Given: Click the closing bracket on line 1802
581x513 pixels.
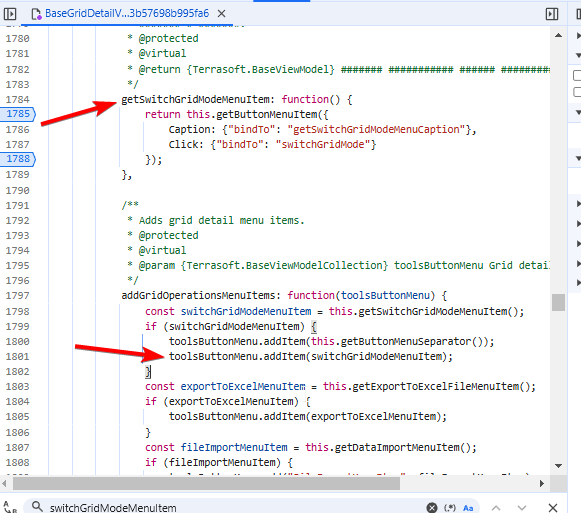Looking at the screenshot, I should pos(148,371).
